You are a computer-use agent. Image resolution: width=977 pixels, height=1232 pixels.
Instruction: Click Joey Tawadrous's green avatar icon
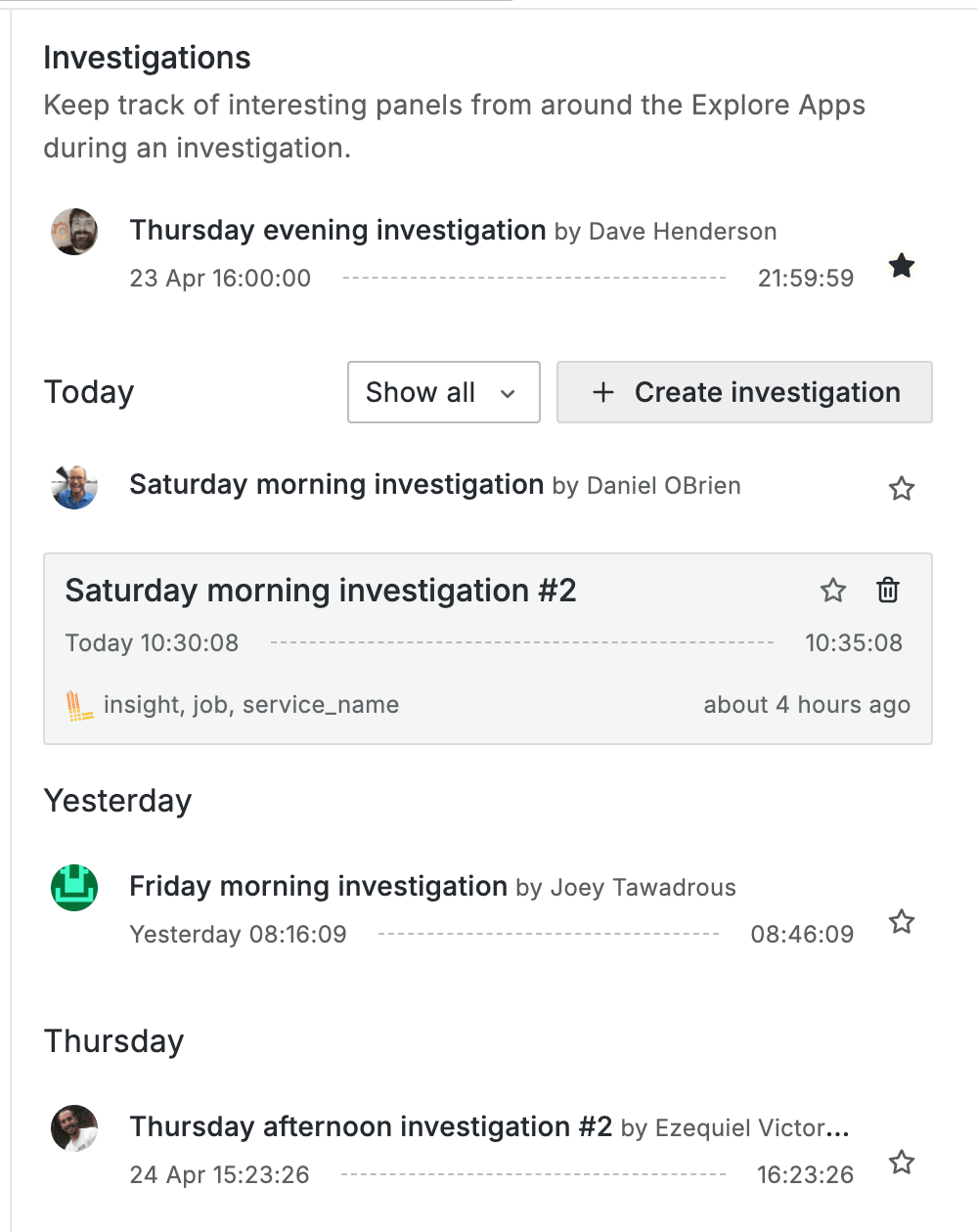(74, 887)
